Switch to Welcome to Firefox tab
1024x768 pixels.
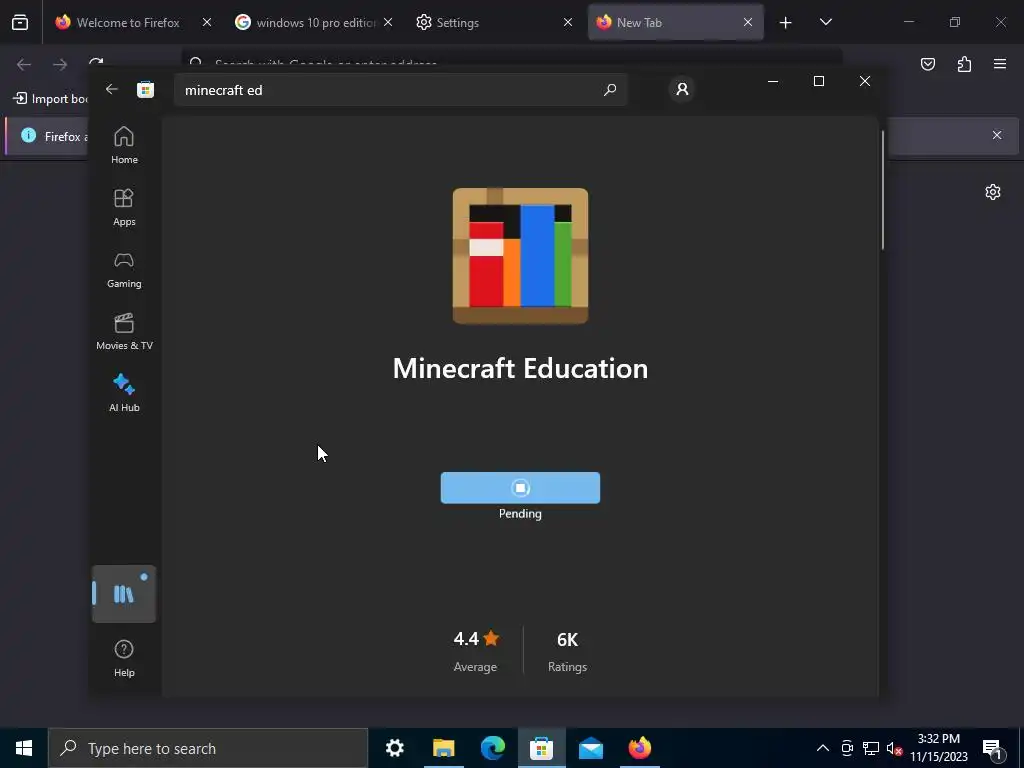pyautogui.click(x=128, y=22)
